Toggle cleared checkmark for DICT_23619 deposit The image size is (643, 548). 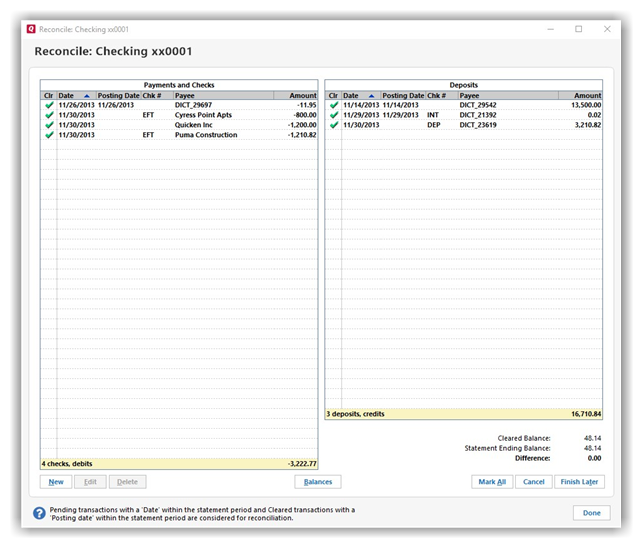pos(333,125)
